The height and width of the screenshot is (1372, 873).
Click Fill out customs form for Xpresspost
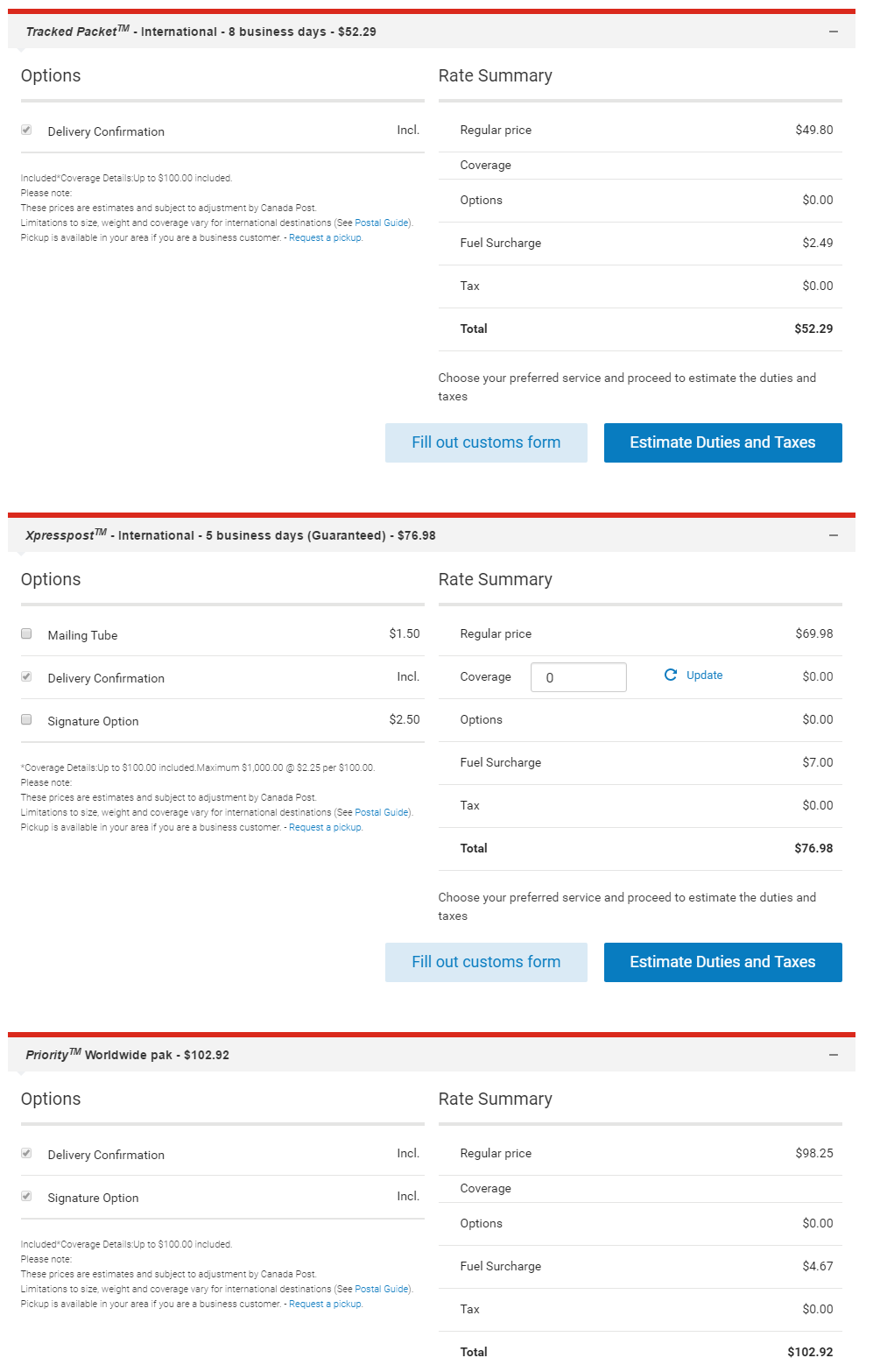click(486, 962)
